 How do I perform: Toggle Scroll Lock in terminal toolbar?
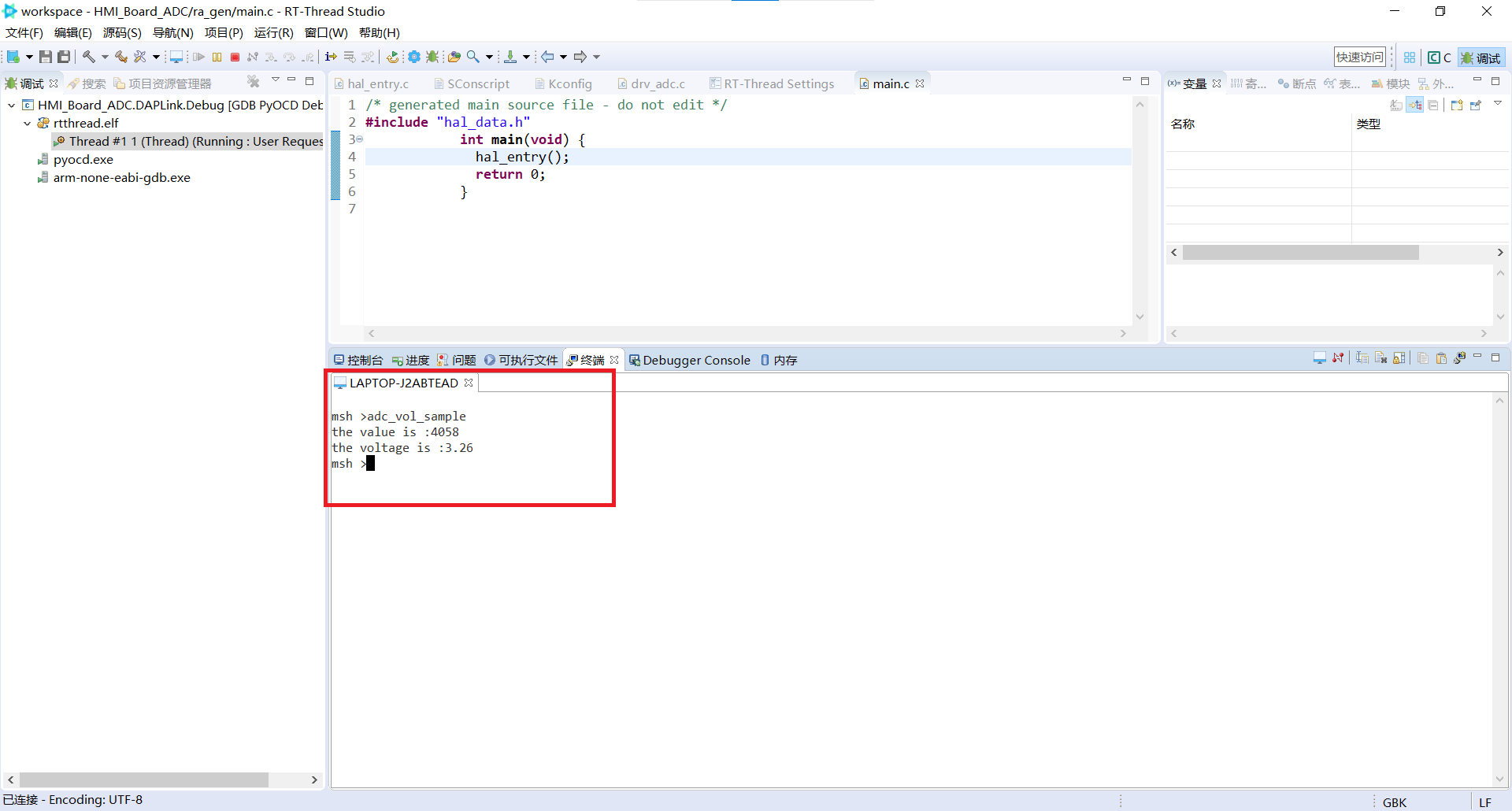tap(1399, 358)
